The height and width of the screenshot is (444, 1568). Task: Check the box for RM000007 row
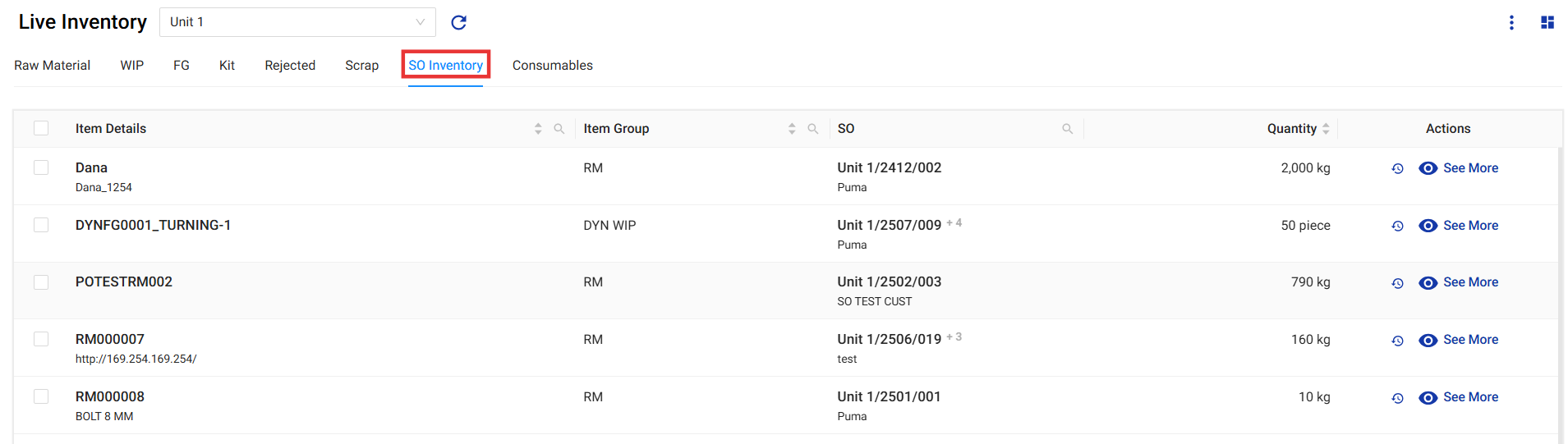click(41, 339)
